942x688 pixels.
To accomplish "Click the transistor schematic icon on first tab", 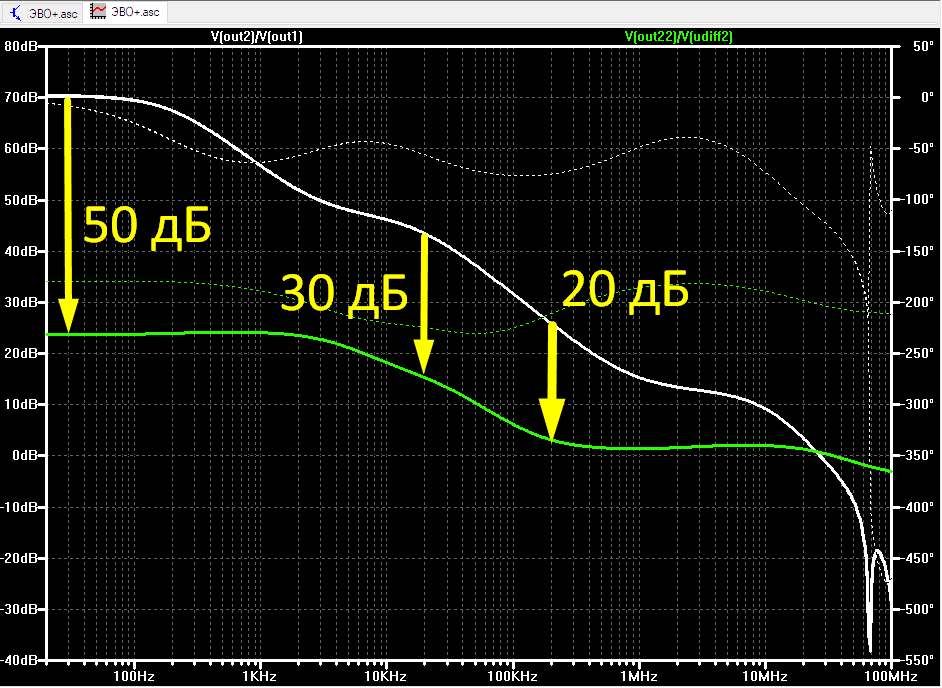I will pos(15,12).
